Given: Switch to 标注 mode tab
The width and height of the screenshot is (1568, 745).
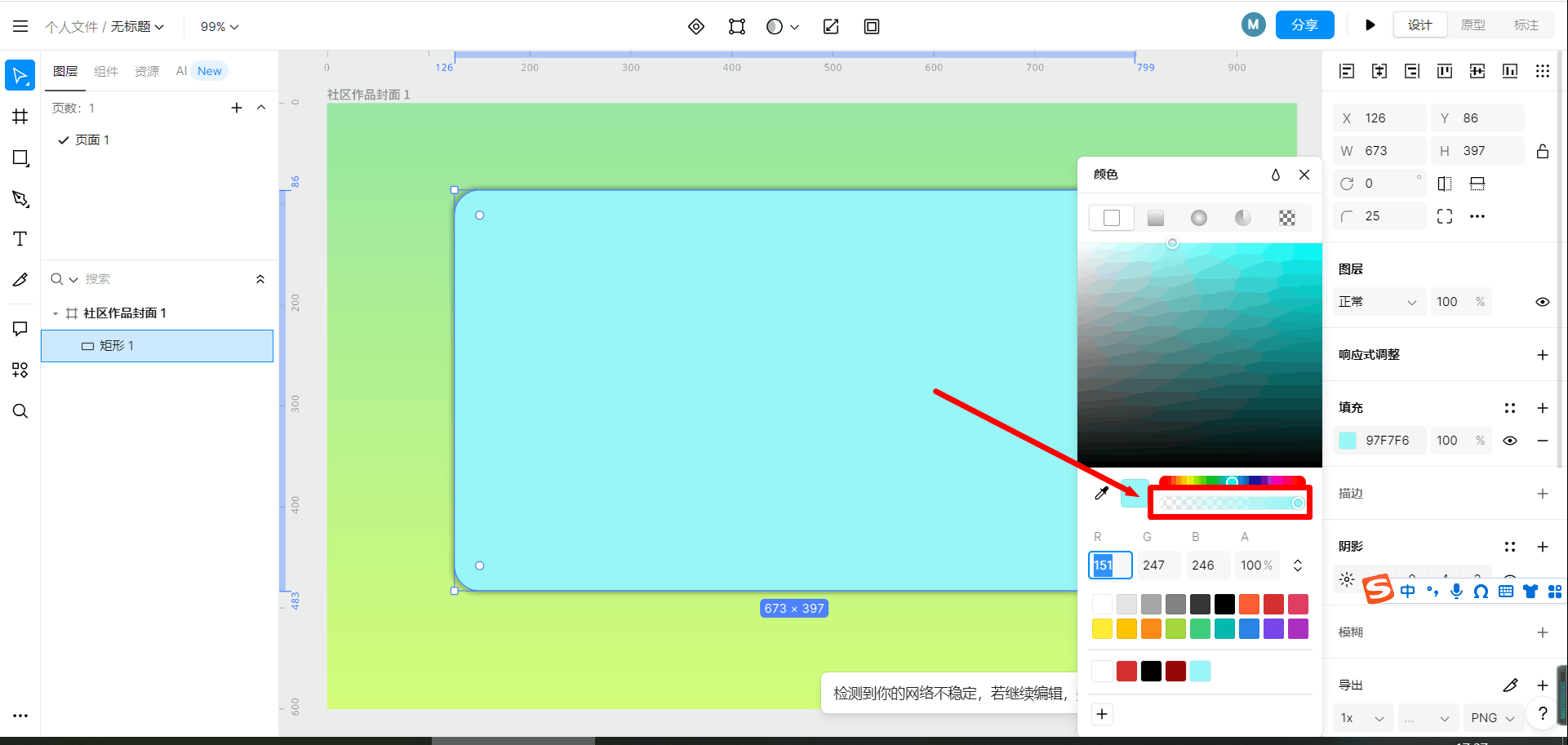Looking at the screenshot, I should 1526,25.
